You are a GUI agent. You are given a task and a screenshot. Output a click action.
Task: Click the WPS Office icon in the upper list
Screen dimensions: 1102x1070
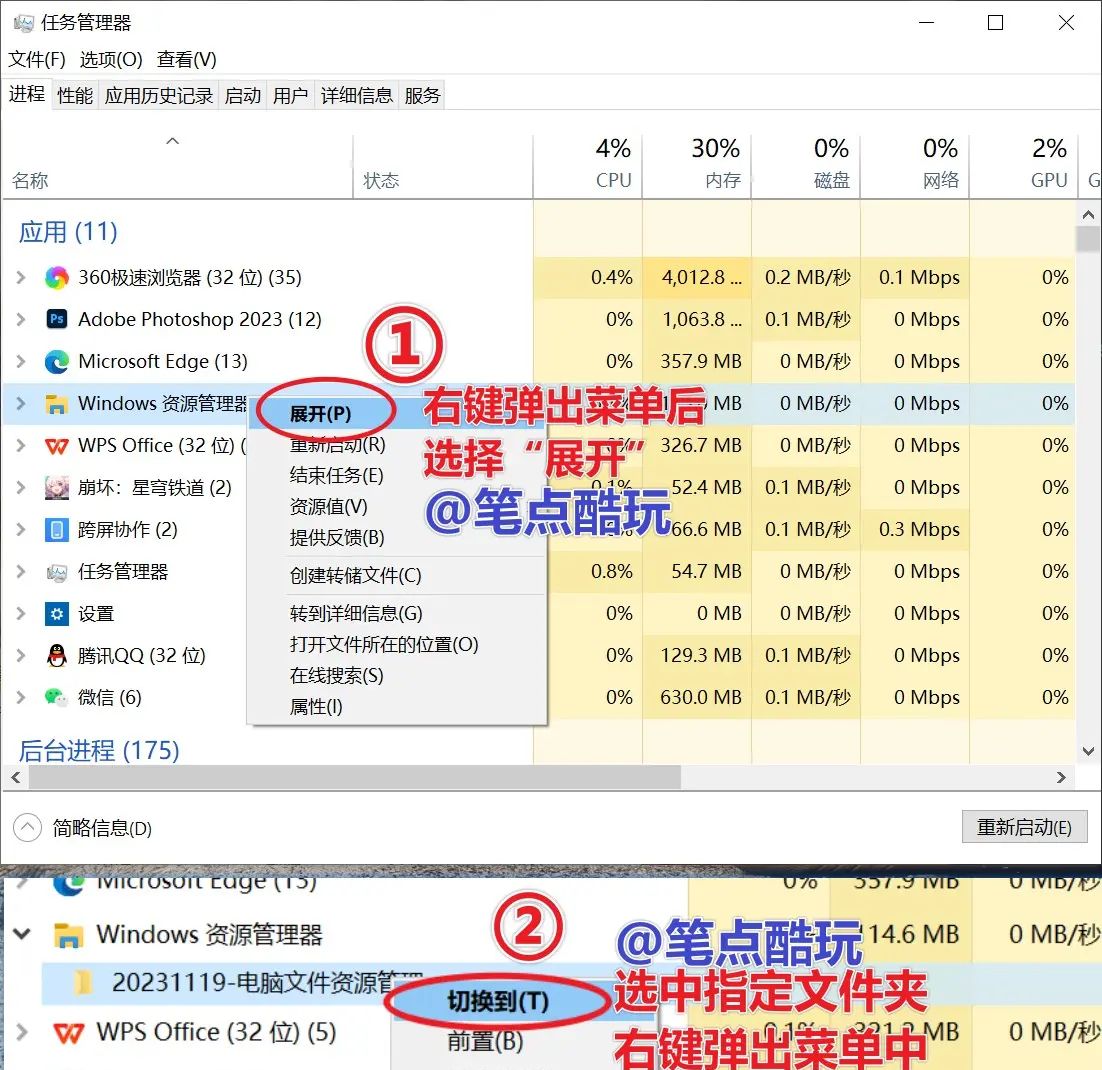coord(56,446)
